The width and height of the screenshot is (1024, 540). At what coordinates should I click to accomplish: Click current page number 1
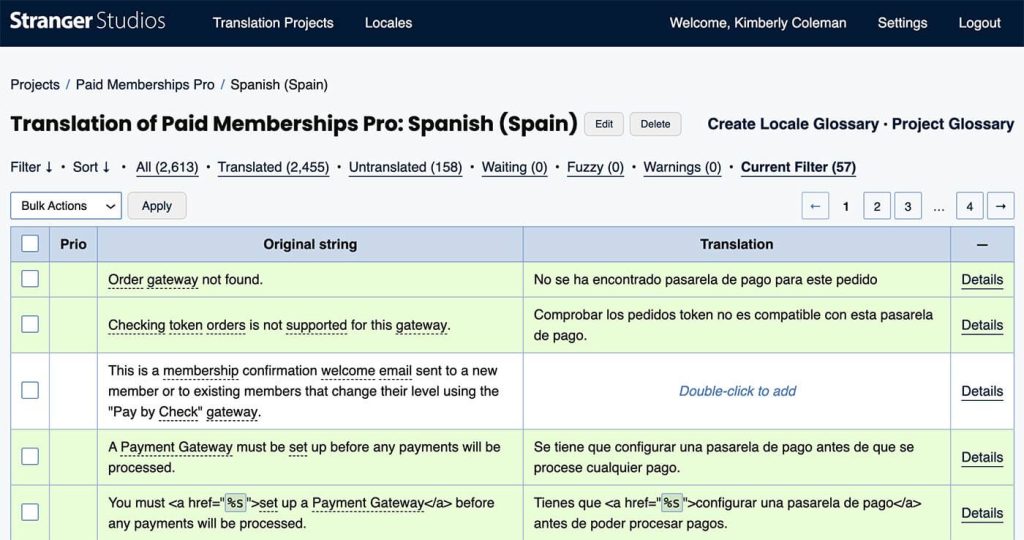pos(846,206)
